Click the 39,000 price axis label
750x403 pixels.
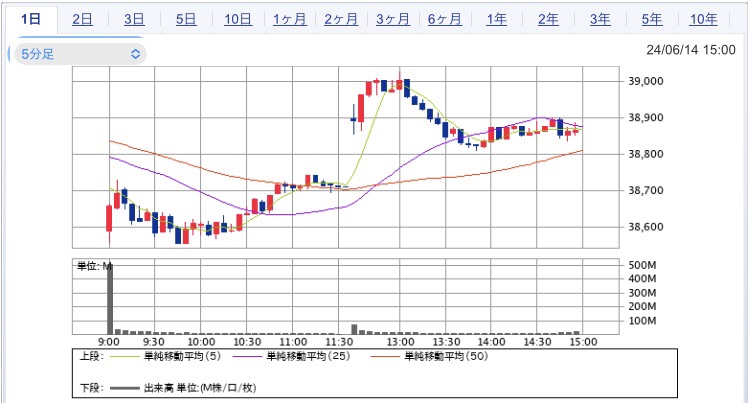[646, 81]
